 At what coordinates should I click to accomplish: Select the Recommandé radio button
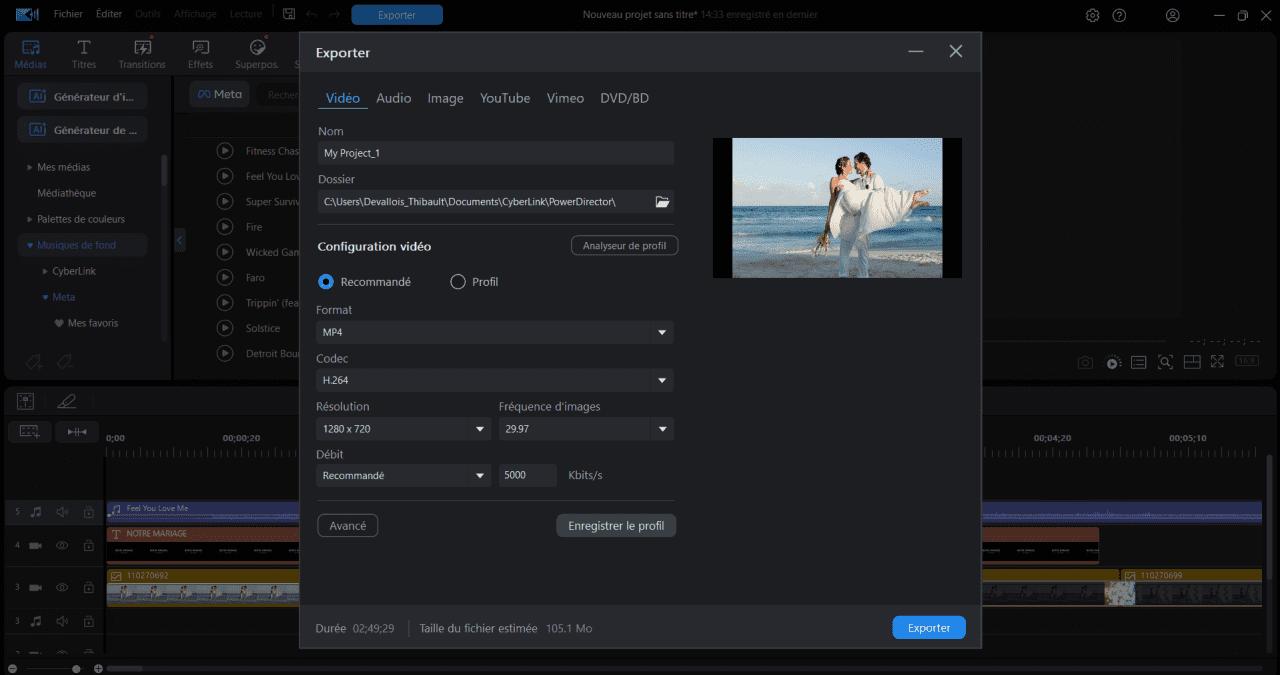326,282
